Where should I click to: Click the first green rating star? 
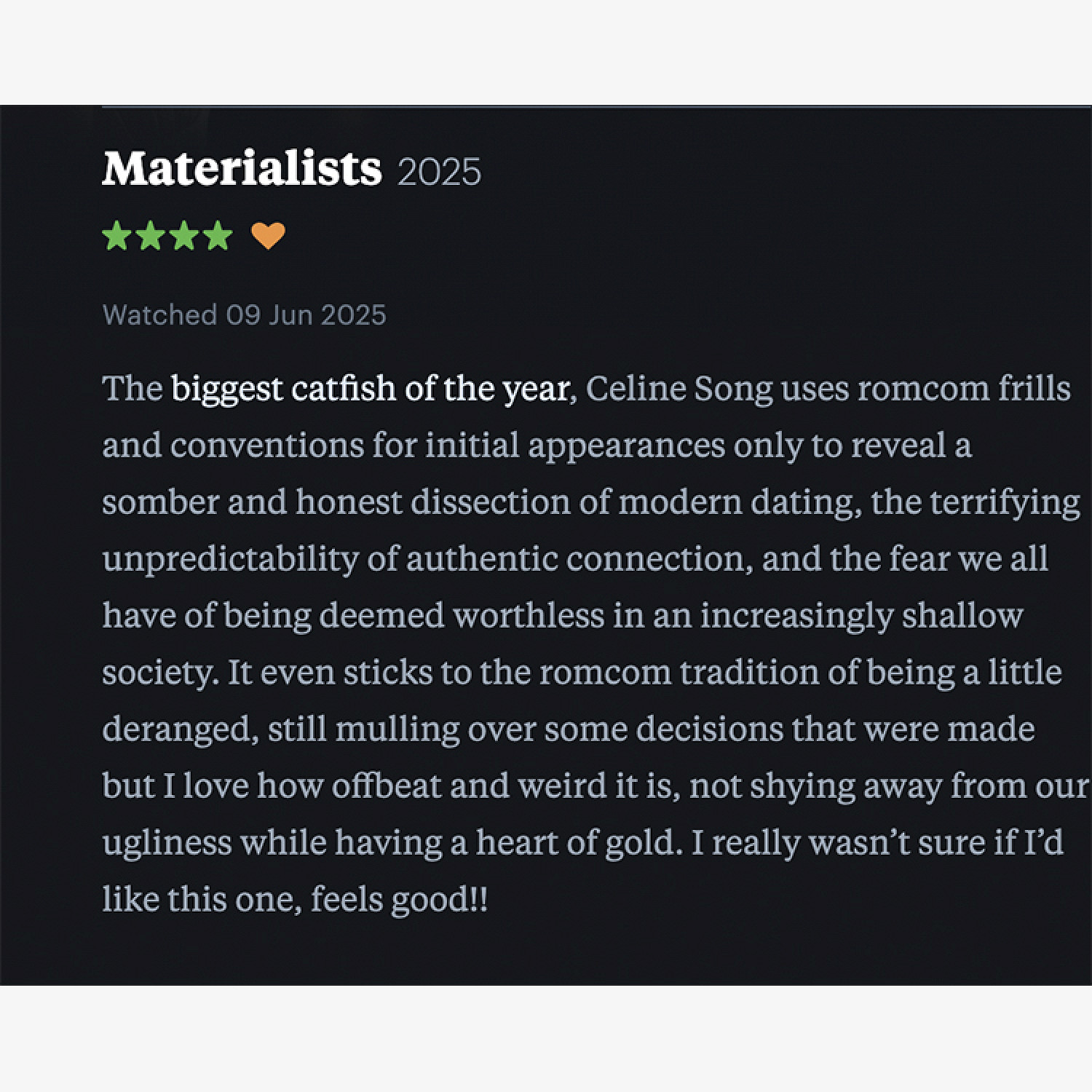coord(116,236)
